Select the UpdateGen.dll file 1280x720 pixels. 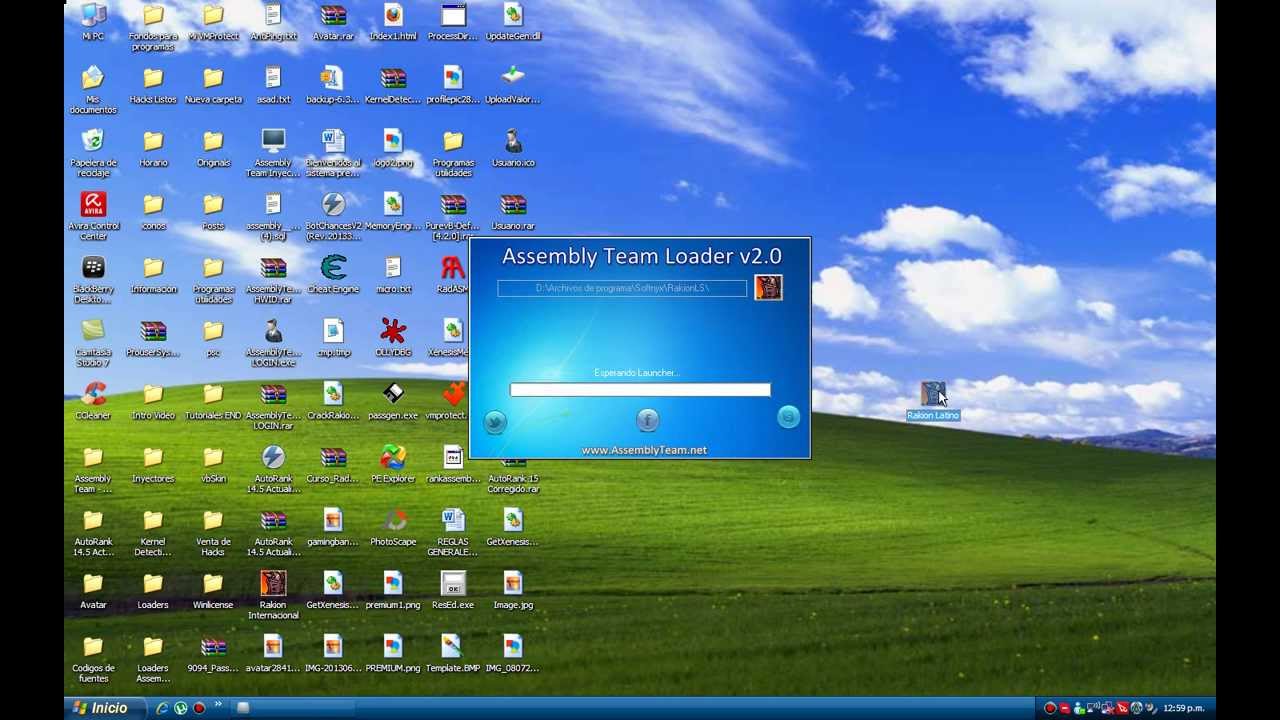pos(513,21)
